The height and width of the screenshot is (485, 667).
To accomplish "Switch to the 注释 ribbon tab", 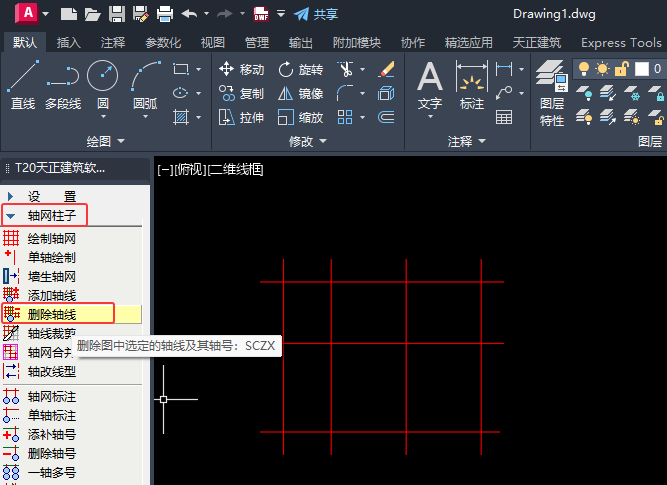I will tap(113, 43).
